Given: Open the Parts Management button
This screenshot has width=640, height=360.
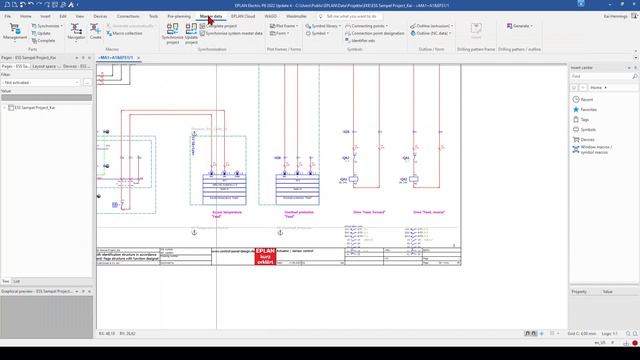Looking at the screenshot, I should tap(15, 32).
